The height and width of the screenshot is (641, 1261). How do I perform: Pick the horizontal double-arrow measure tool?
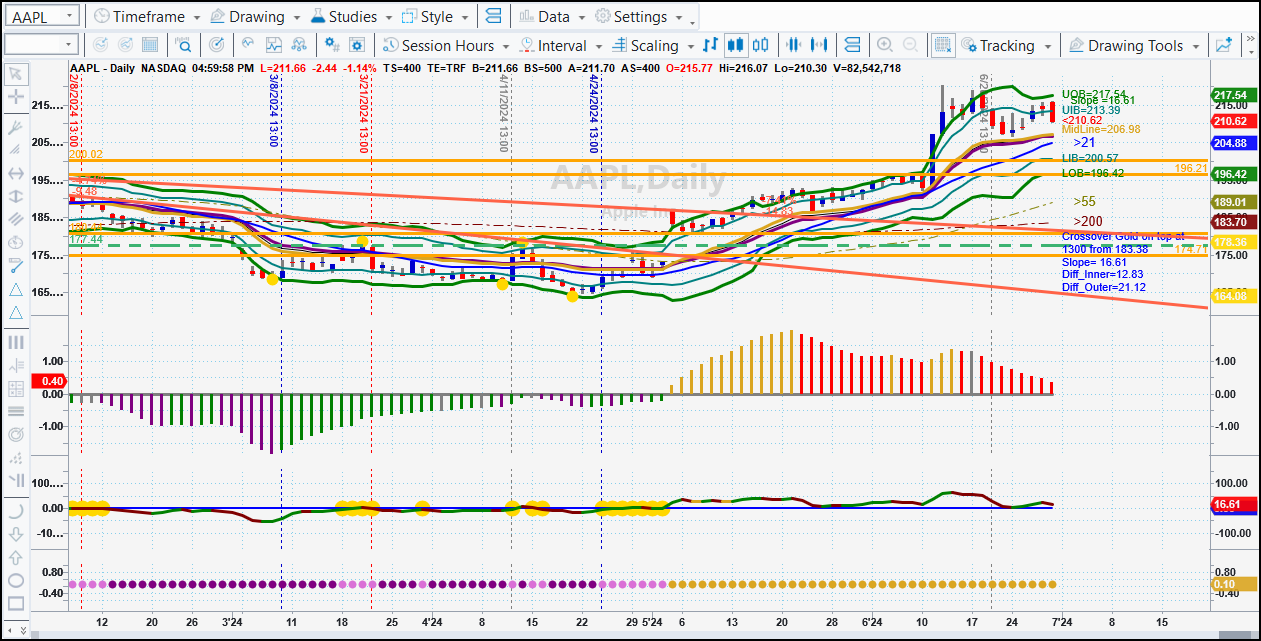point(15,173)
